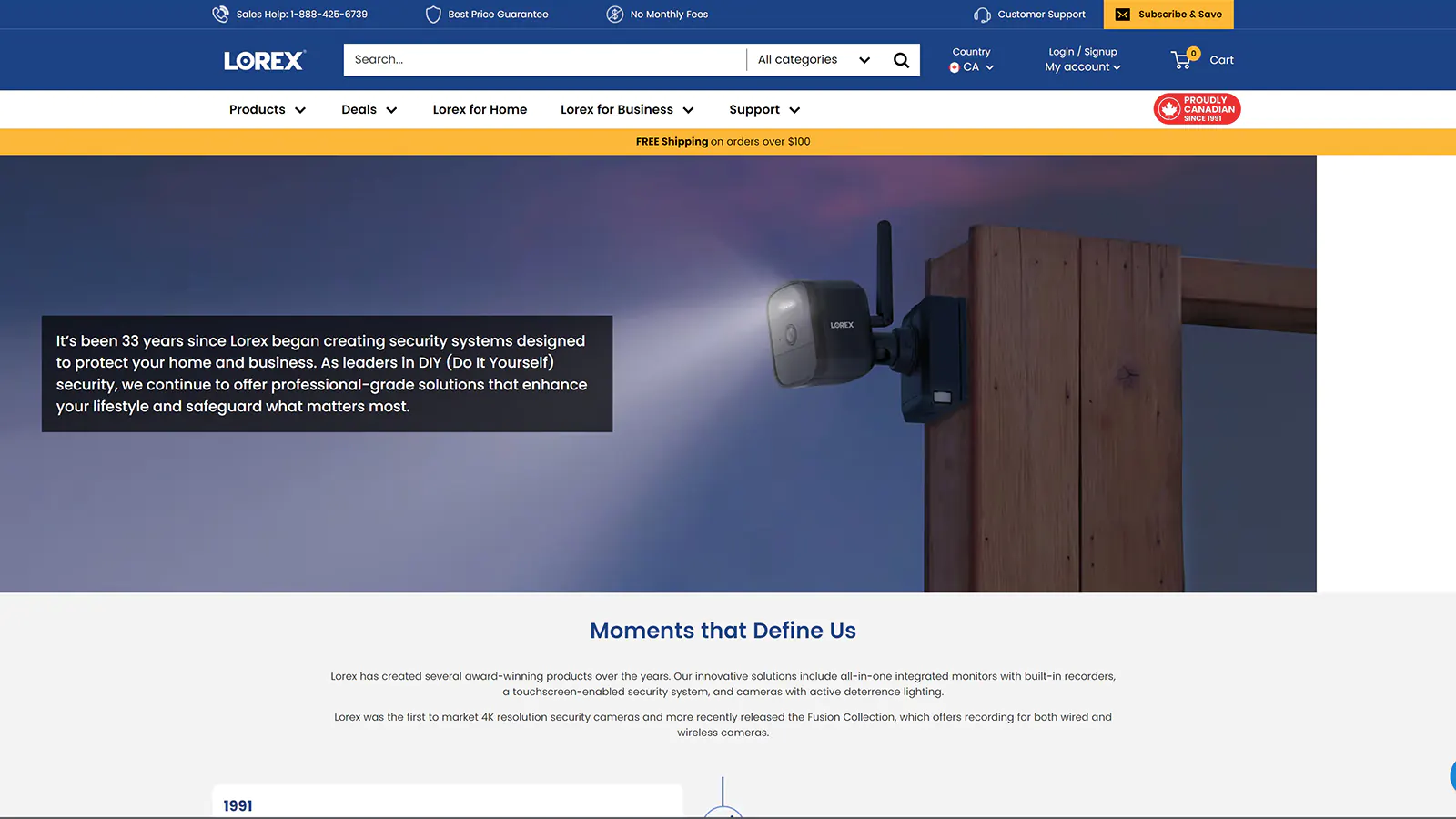Expand the Products menu chevron

[x=300, y=110]
